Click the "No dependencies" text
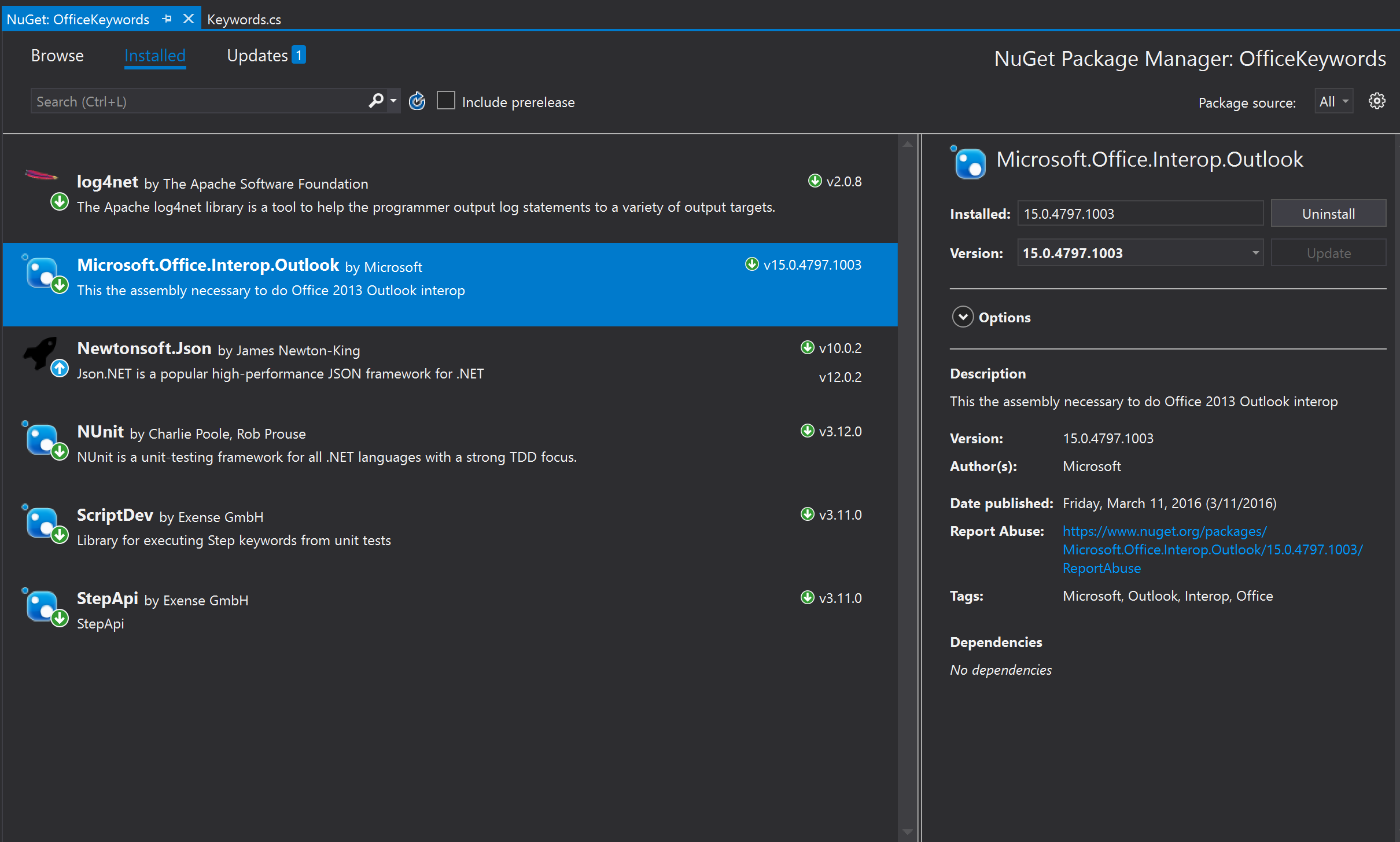The height and width of the screenshot is (842, 1400). 1000,670
